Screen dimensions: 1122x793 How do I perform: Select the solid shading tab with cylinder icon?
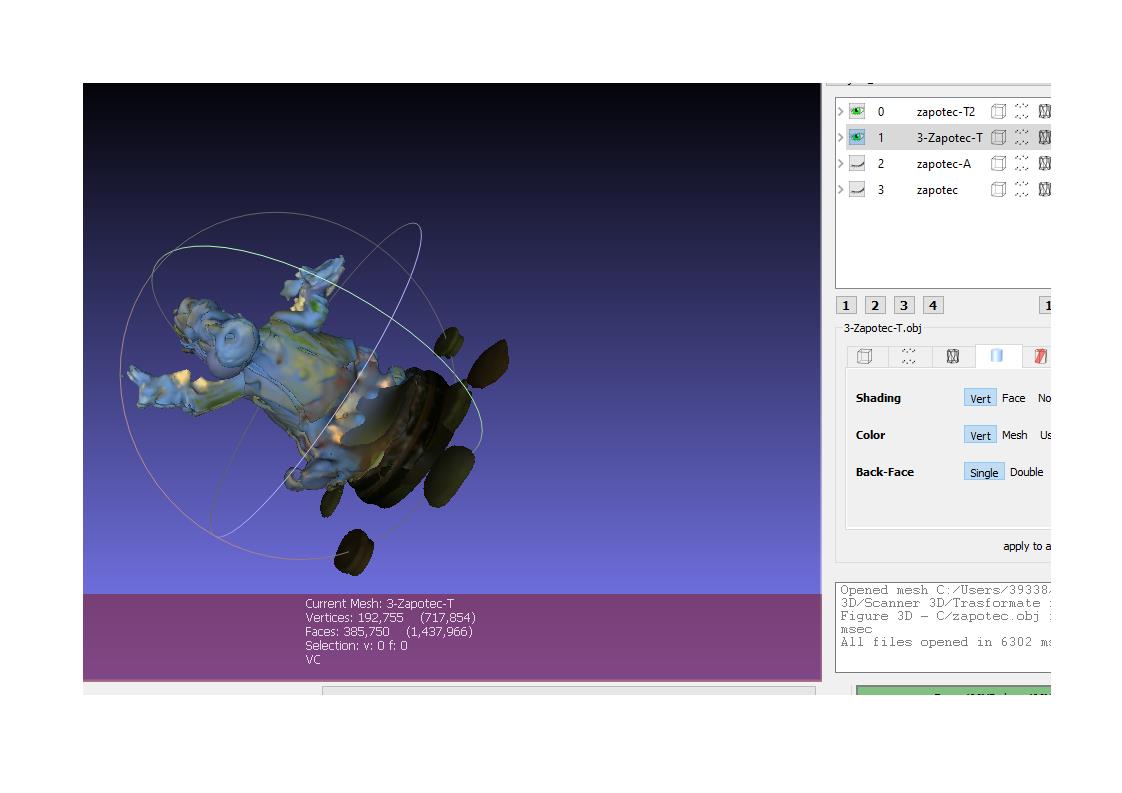point(998,356)
